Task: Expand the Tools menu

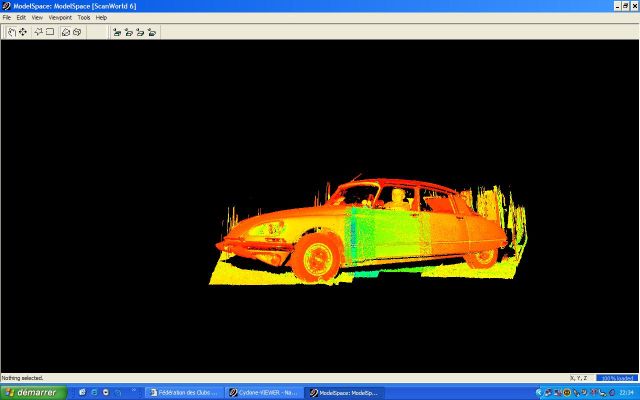Action: (x=84, y=18)
